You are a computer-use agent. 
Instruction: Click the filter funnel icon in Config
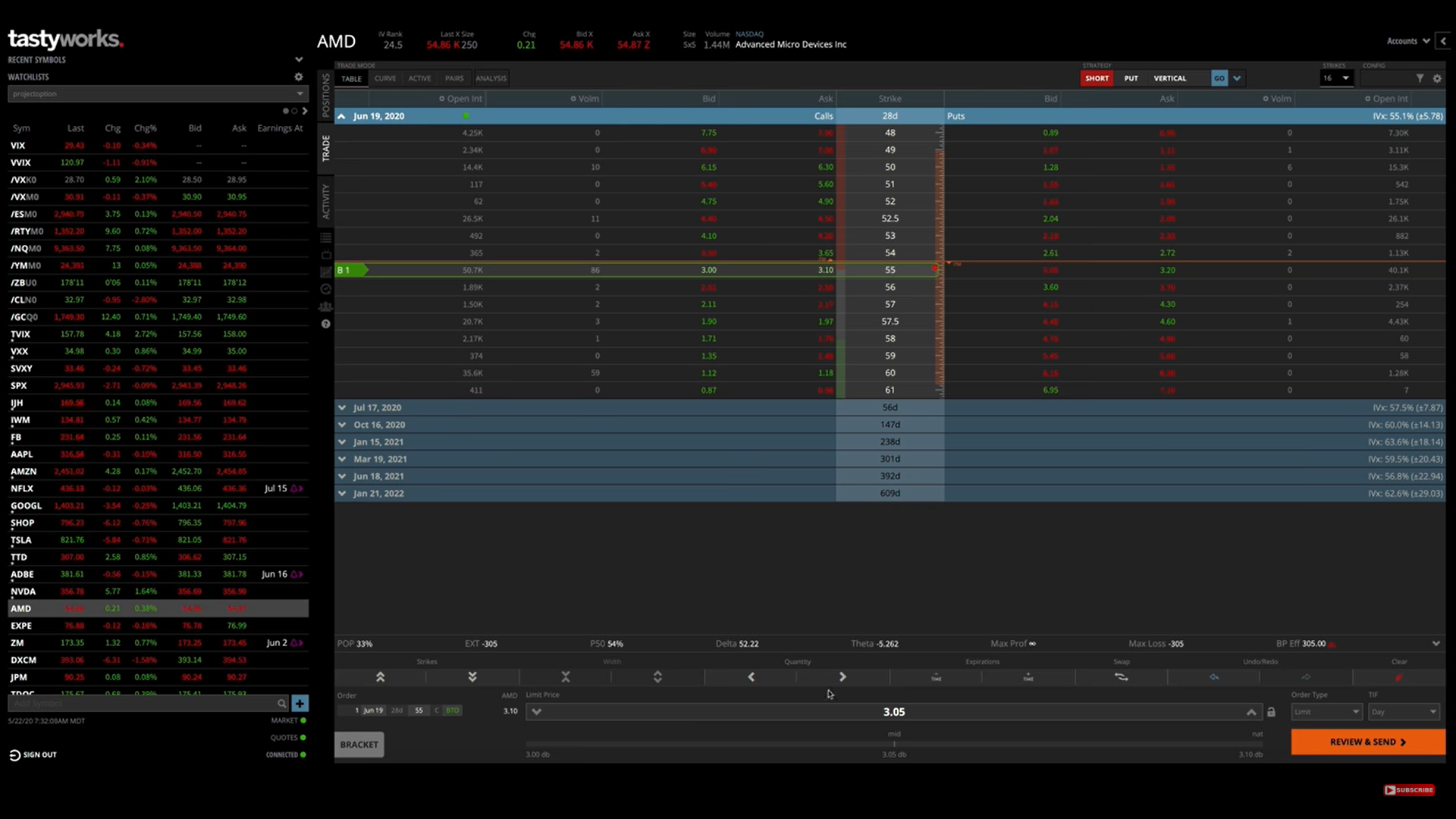tap(1420, 78)
